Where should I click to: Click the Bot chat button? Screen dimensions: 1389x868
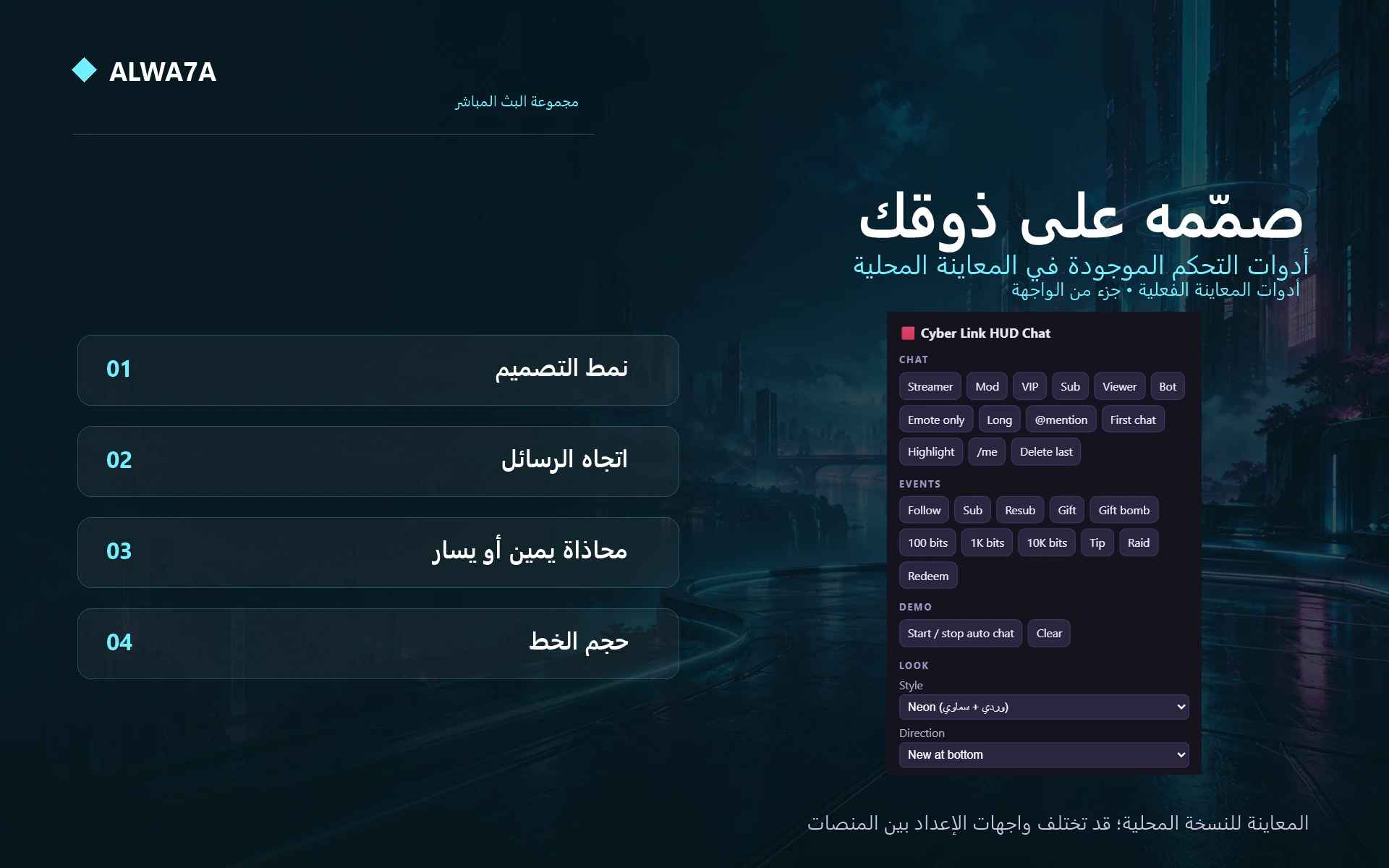[1168, 386]
